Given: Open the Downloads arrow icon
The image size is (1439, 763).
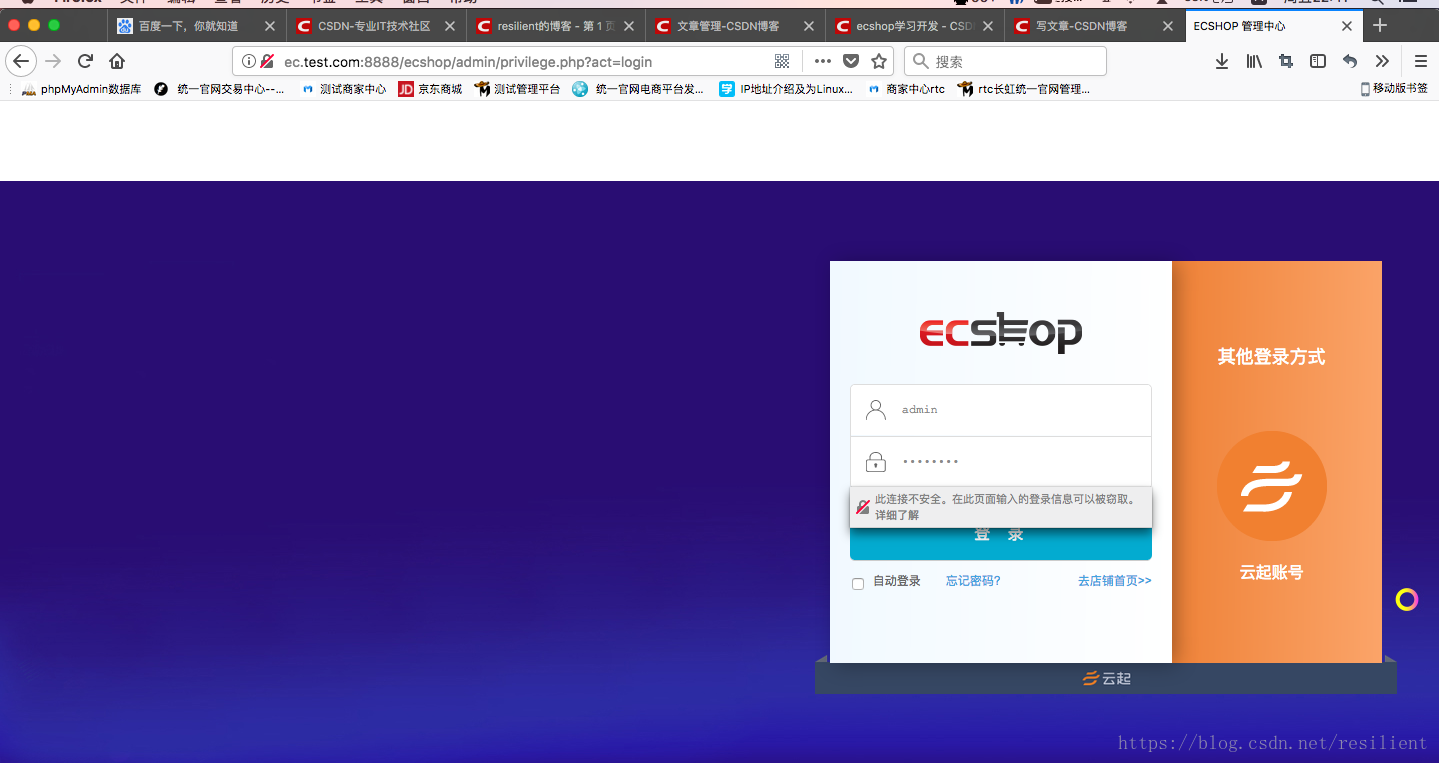Looking at the screenshot, I should pos(1222,61).
